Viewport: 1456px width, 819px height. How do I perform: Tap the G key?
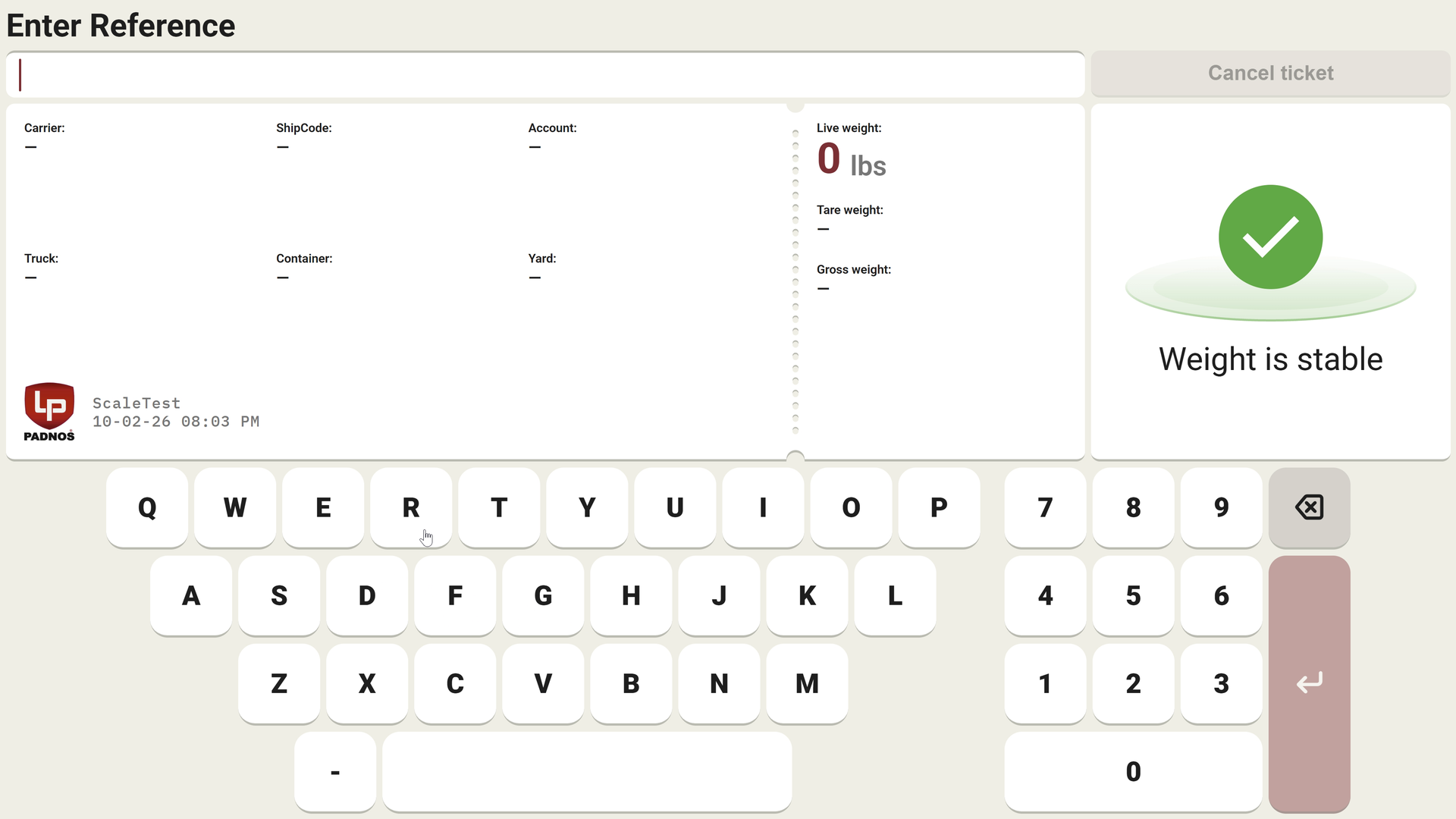[x=543, y=595]
